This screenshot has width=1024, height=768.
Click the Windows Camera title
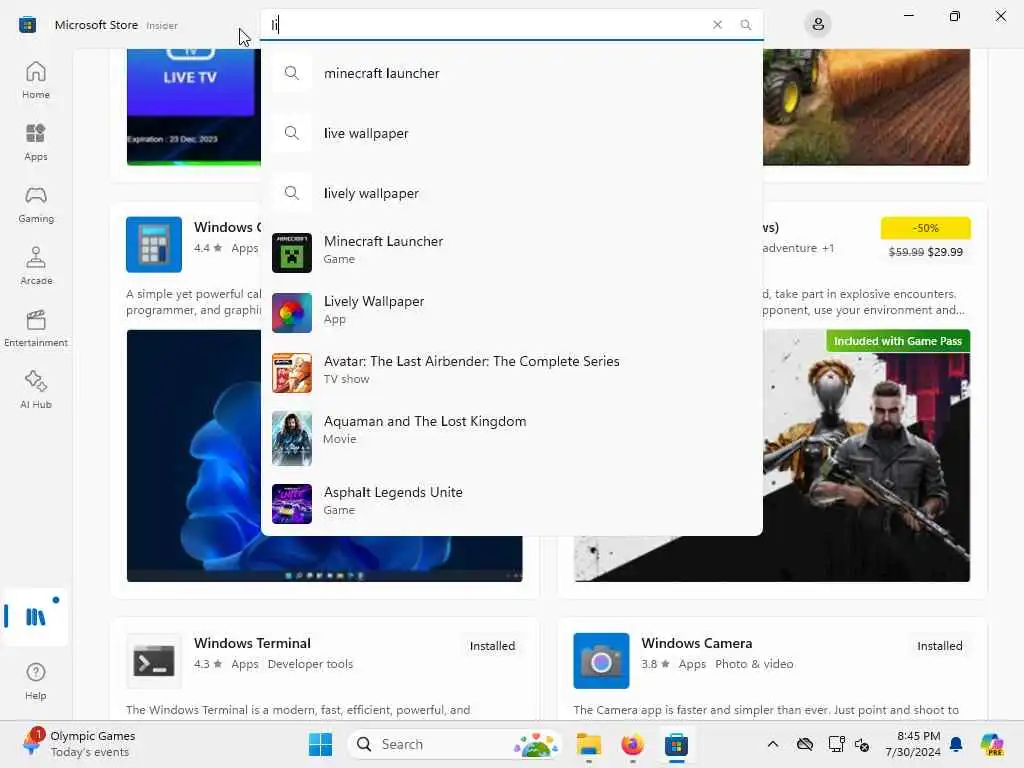697,643
